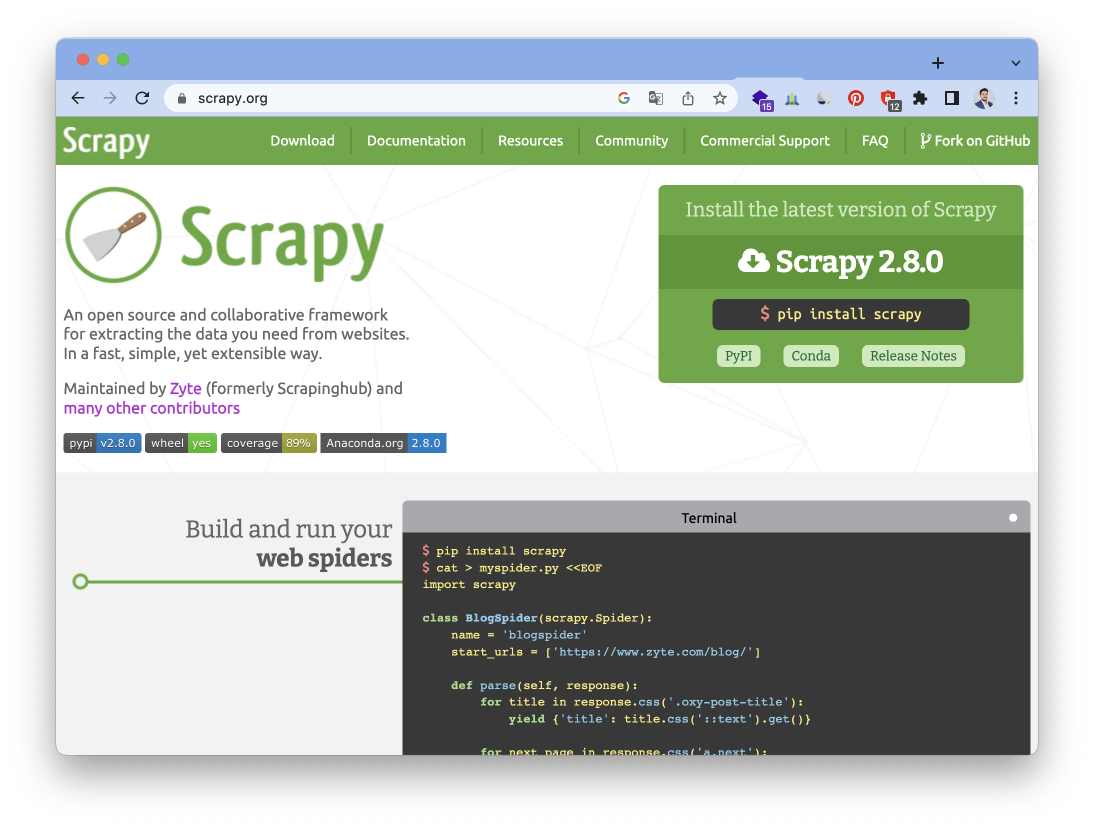1094x829 pixels.
Task: Click the start_urls code line
Action: pyautogui.click(x=606, y=652)
